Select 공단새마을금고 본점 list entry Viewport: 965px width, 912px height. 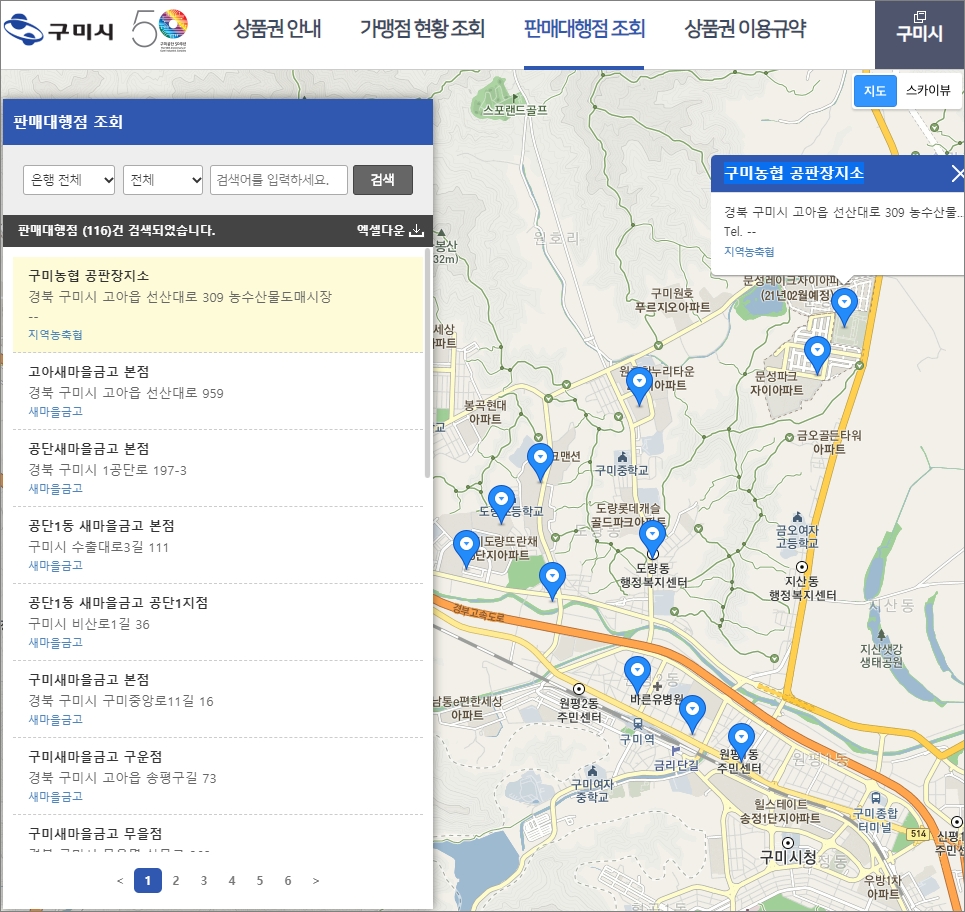pos(218,468)
